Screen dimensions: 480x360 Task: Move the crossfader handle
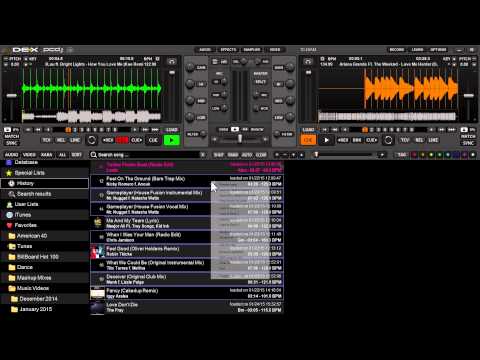tap(239, 138)
